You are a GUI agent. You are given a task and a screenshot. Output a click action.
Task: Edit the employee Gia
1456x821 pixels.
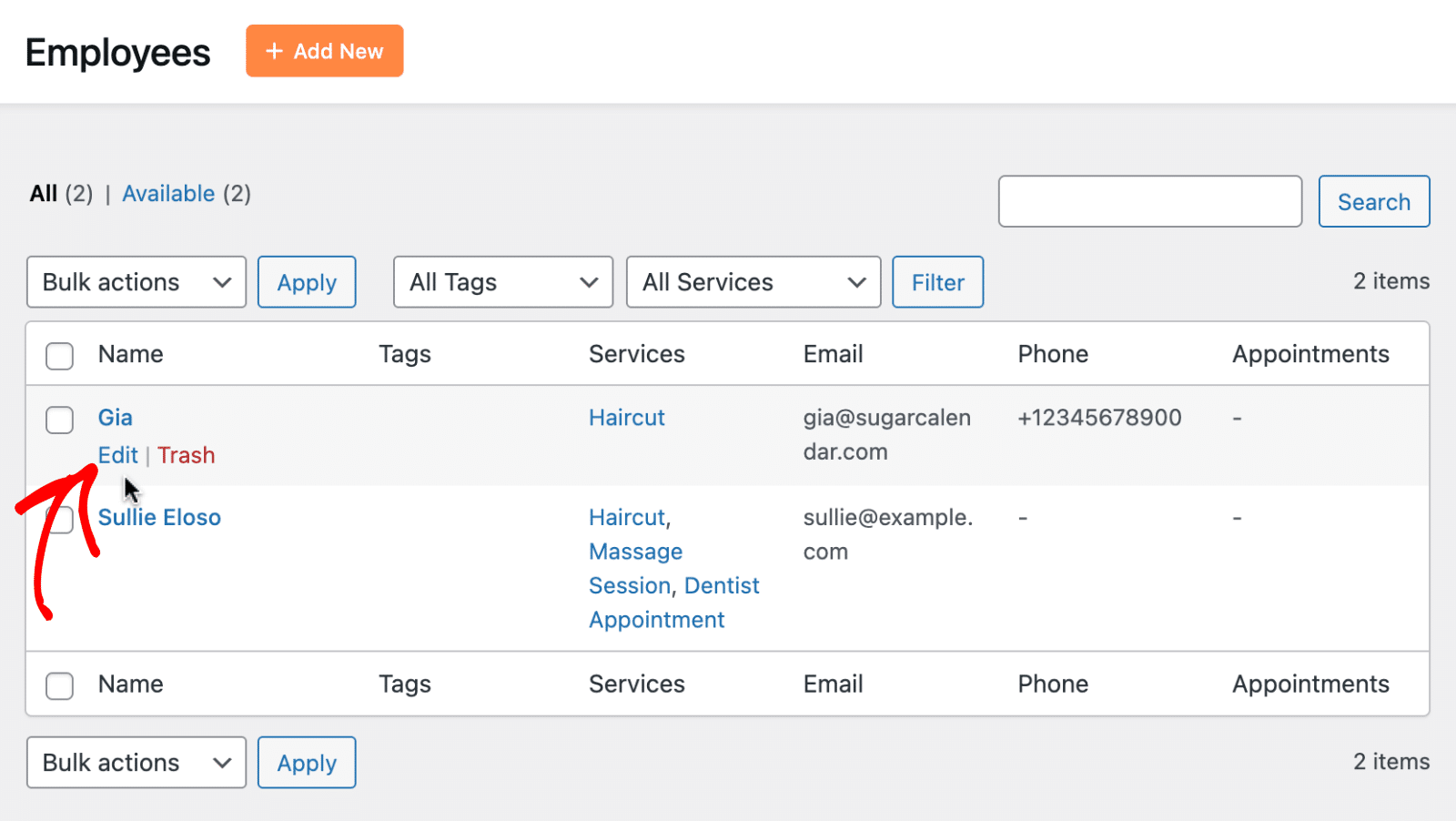117,455
